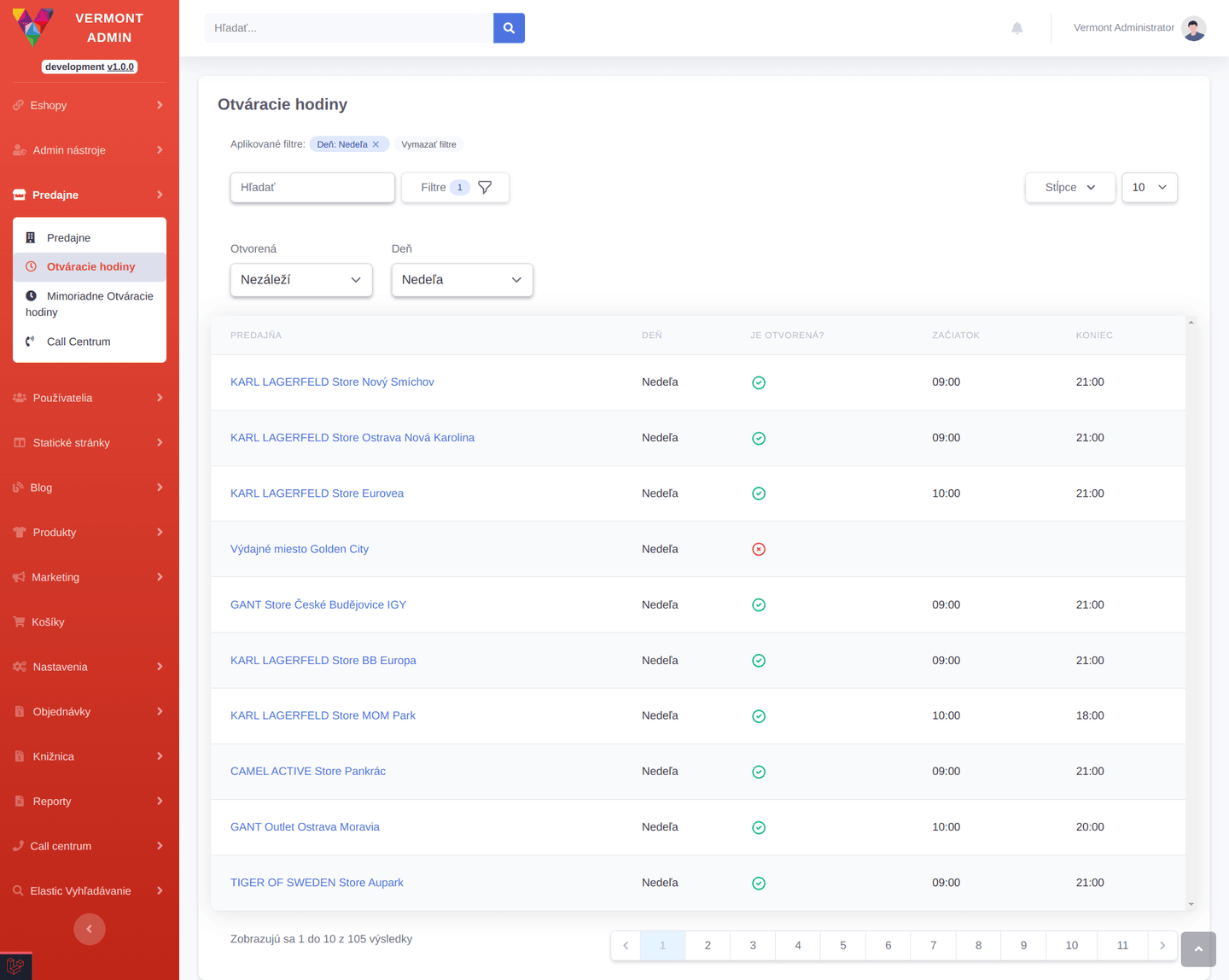Click the table Hľadať input field

312,188
